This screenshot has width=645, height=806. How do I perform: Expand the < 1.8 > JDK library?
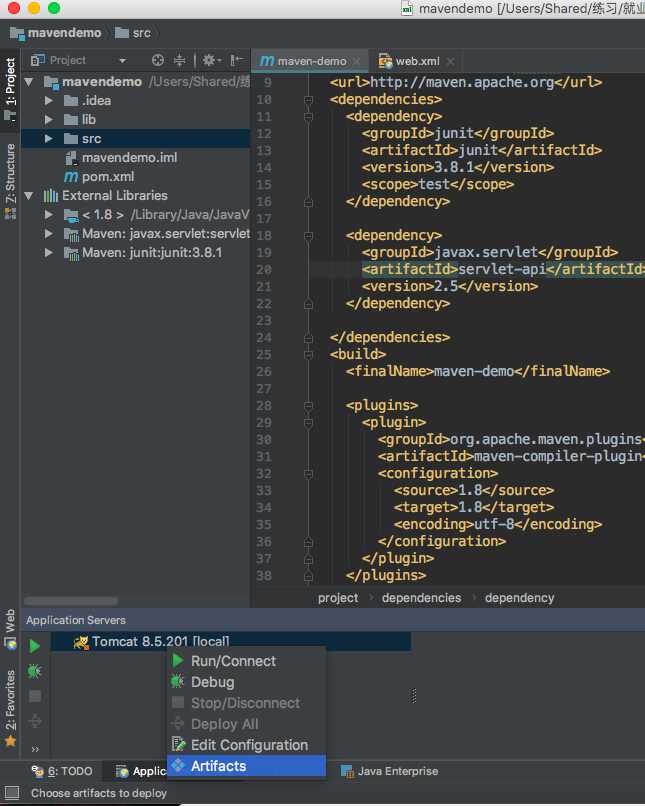tap(49, 215)
